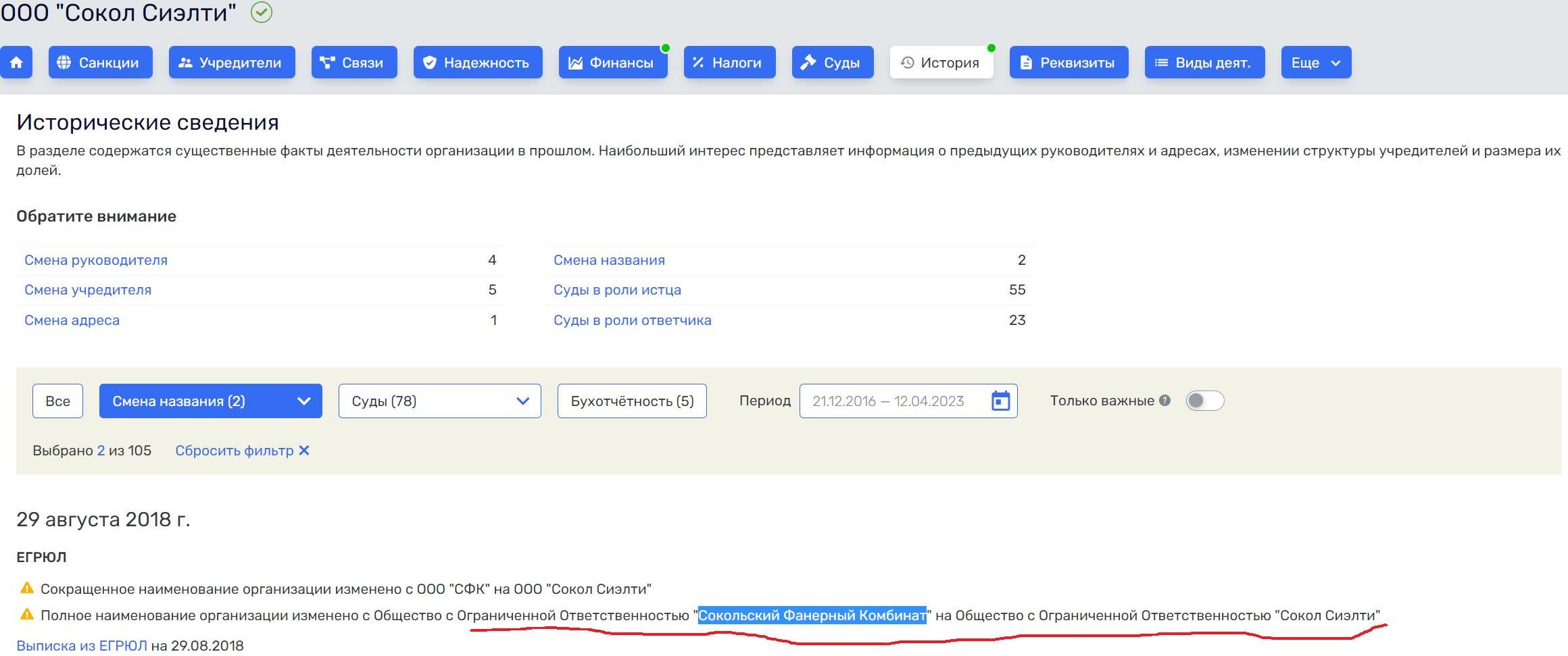1568x656 pixels.
Task: Switch to the Реквизиты tab
Action: (x=1068, y=63)
